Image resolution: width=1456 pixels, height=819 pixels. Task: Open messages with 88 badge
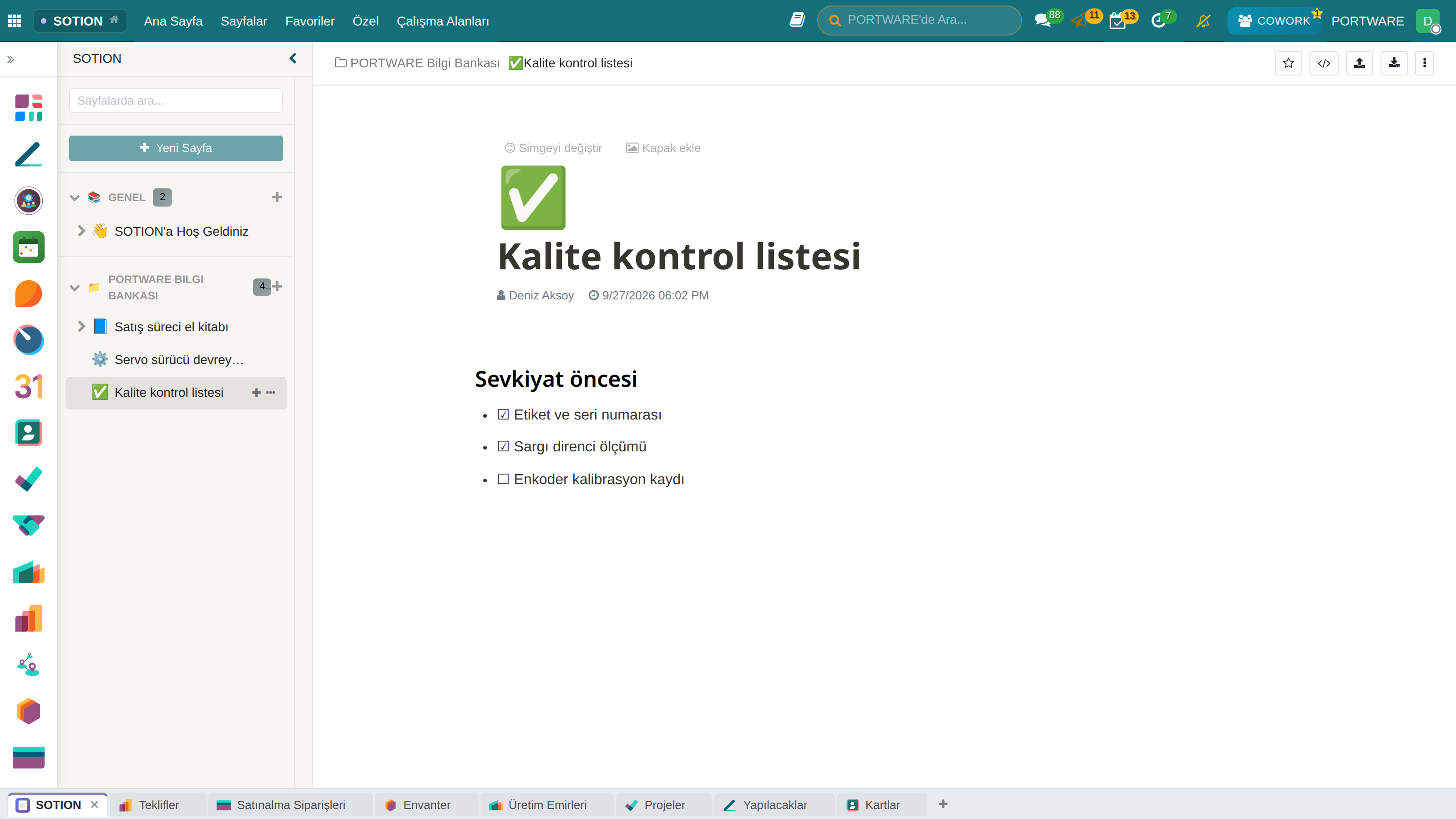tap(1043, 21)
